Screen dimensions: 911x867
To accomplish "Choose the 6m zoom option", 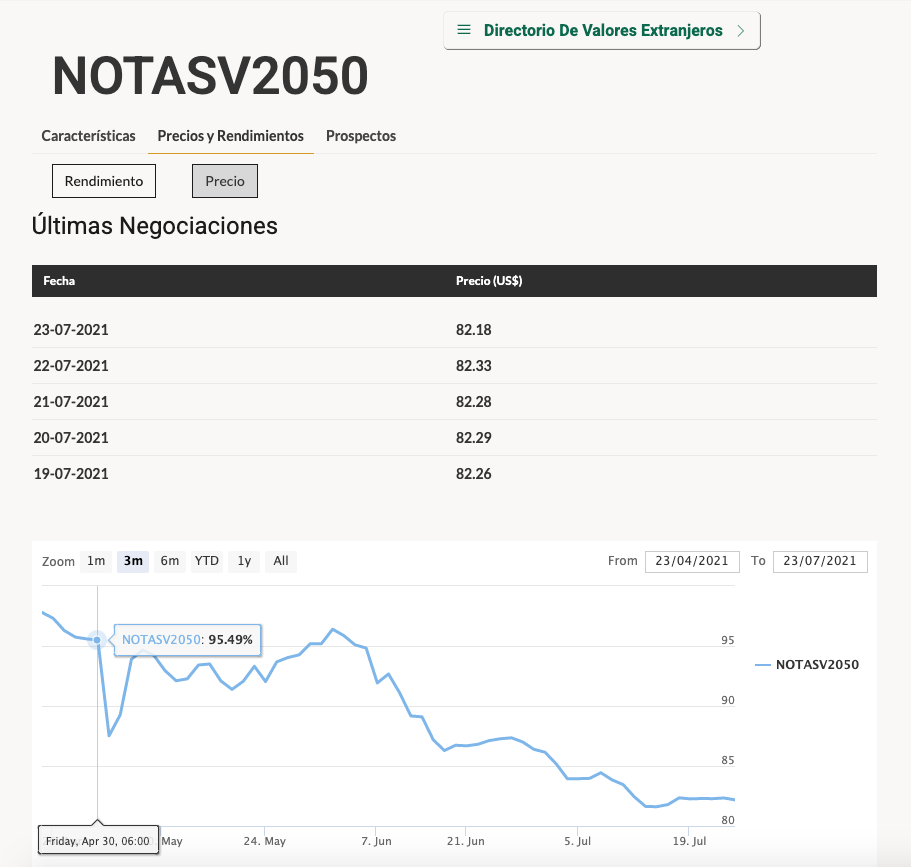I will tap(170, 561).
